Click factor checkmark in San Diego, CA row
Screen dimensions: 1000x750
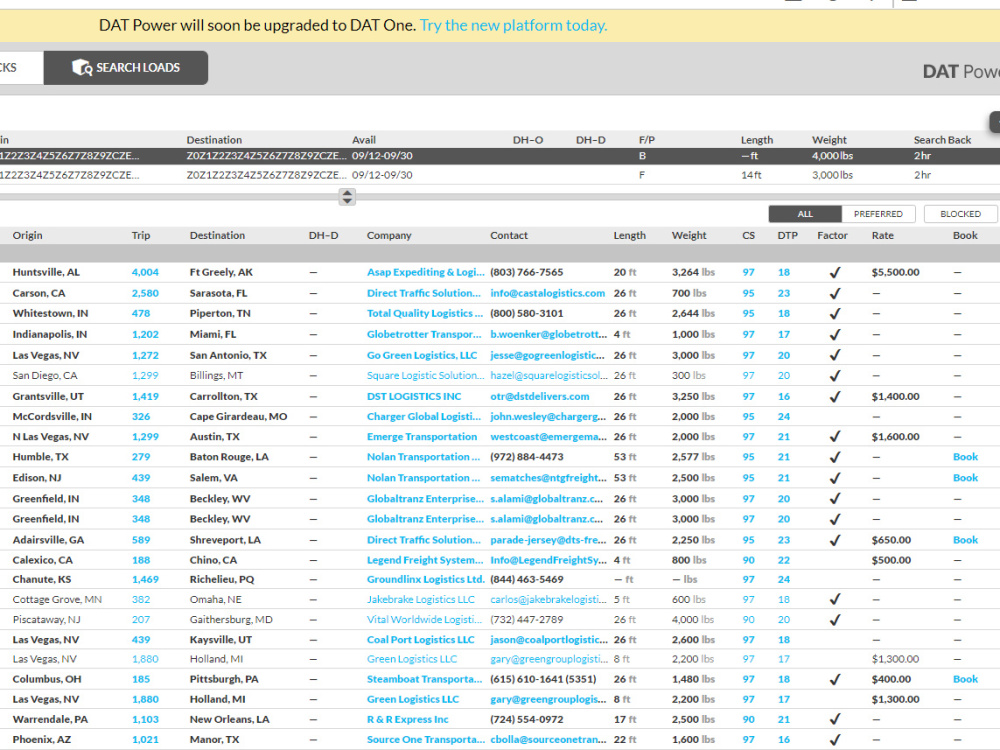[x=835, y=376]
